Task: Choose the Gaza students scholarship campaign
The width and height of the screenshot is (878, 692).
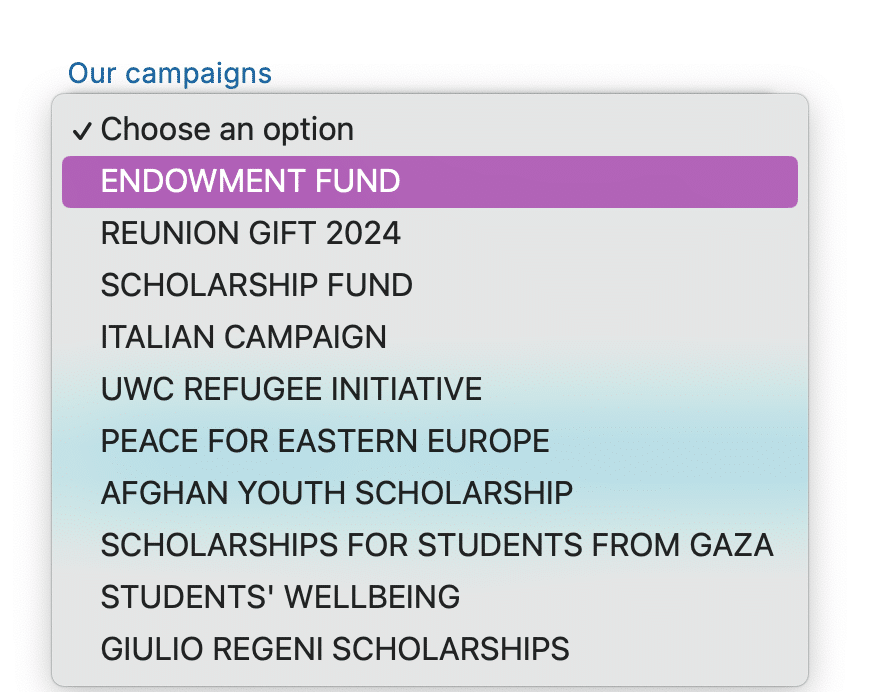Action: 436,545
